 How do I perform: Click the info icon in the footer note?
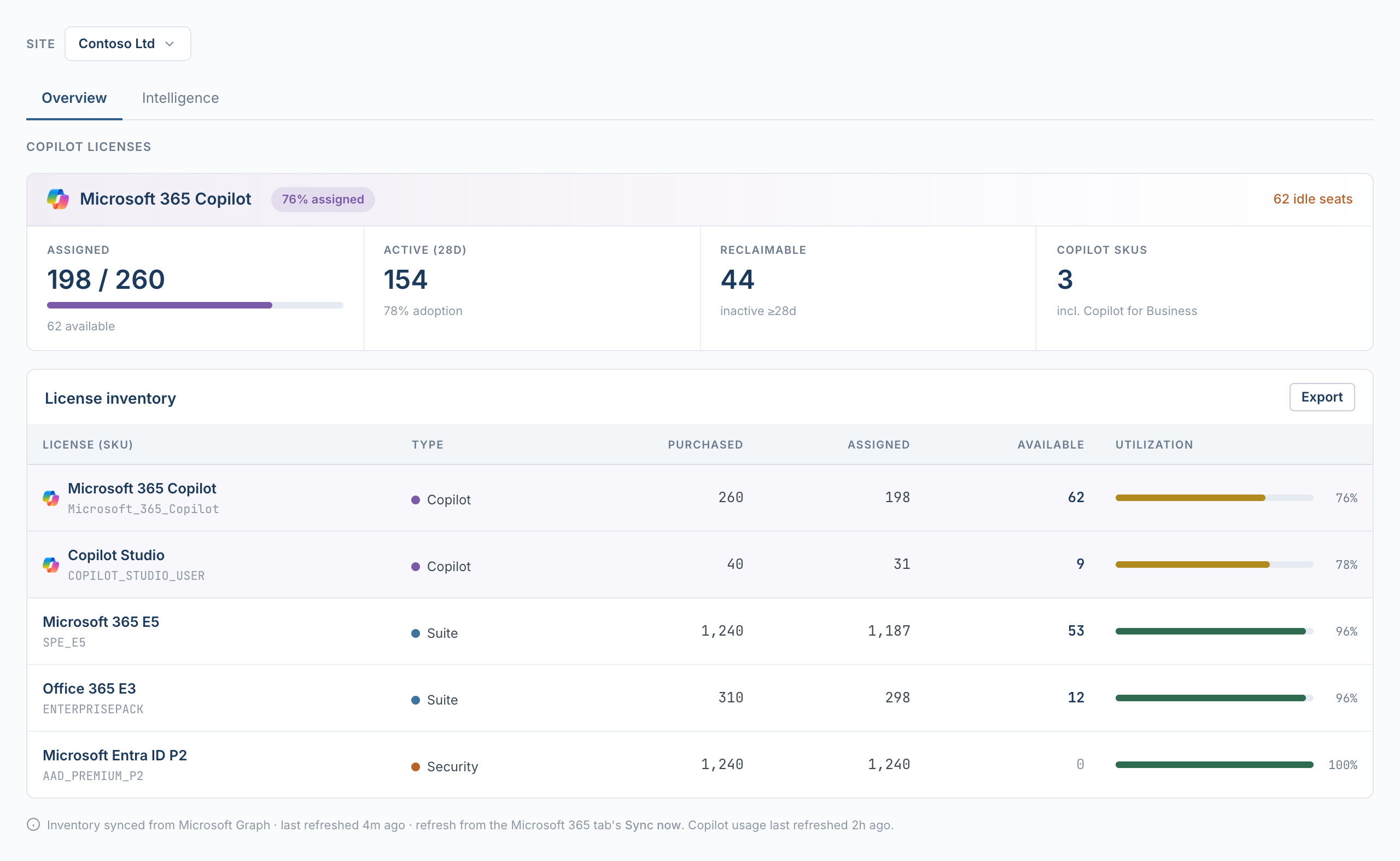point(33,824)
